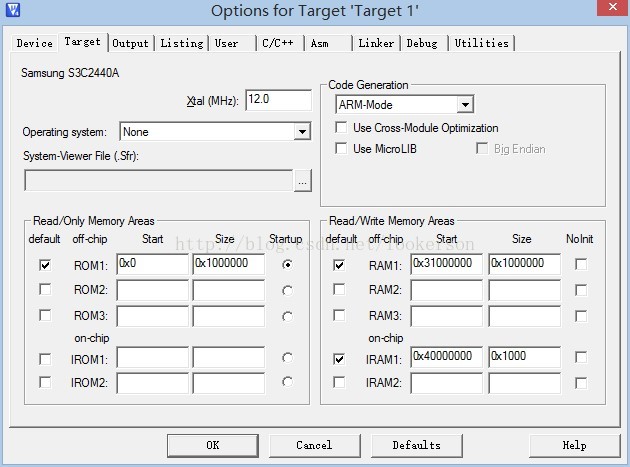Image resolution: width=630 pixels, height=467 pixels.
Task: Close the Options for Target dialog
Action: point(613,7)
